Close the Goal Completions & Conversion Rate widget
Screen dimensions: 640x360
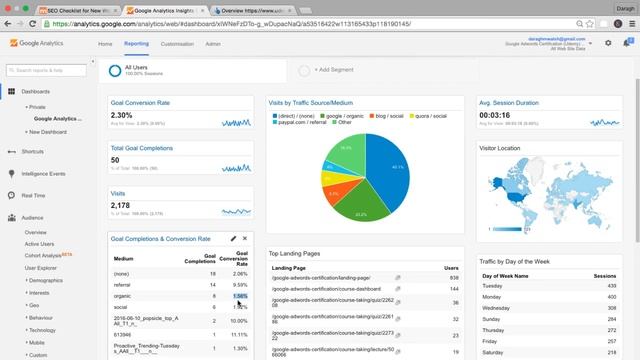(245, 238)
